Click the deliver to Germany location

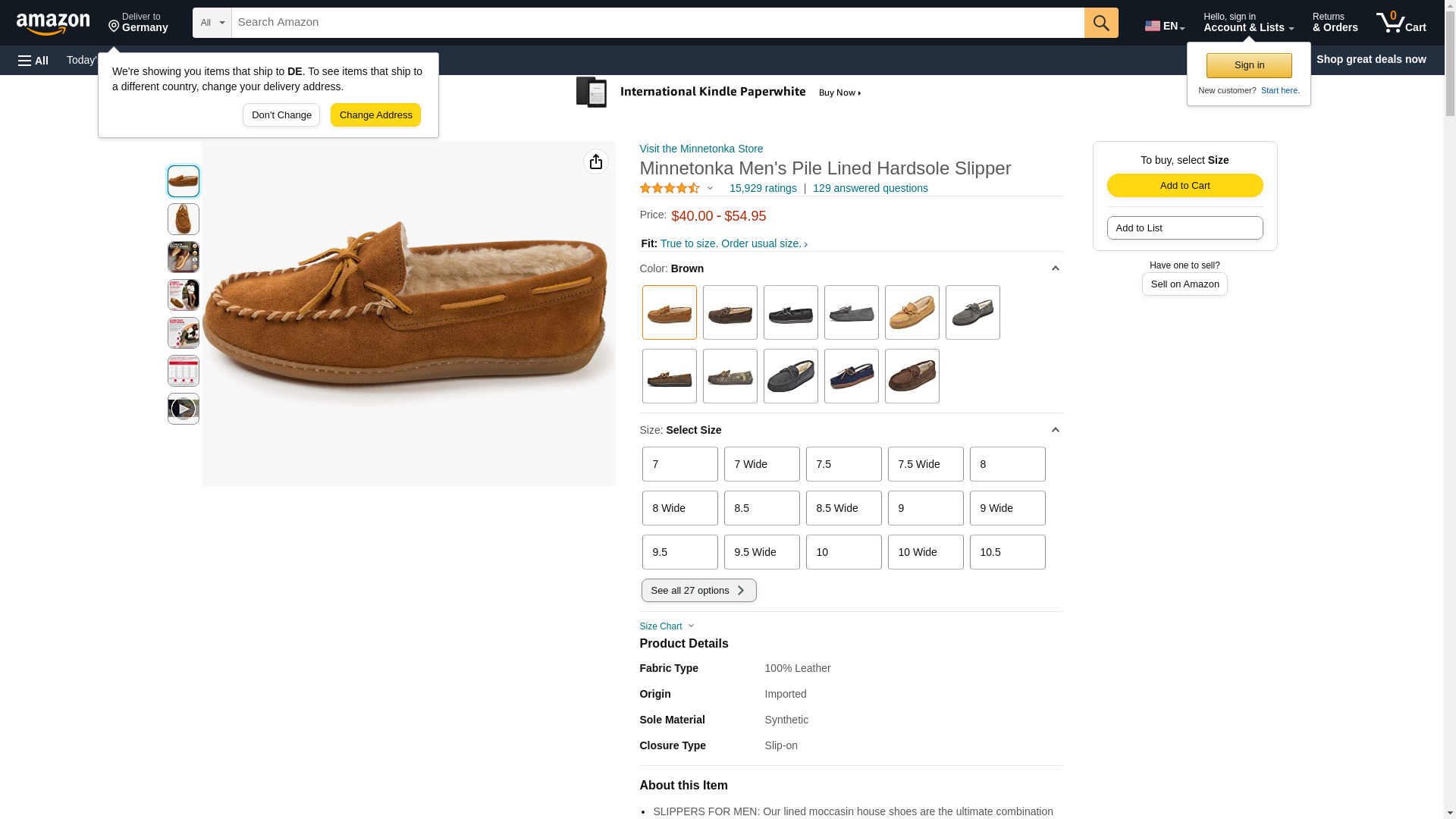138,23
